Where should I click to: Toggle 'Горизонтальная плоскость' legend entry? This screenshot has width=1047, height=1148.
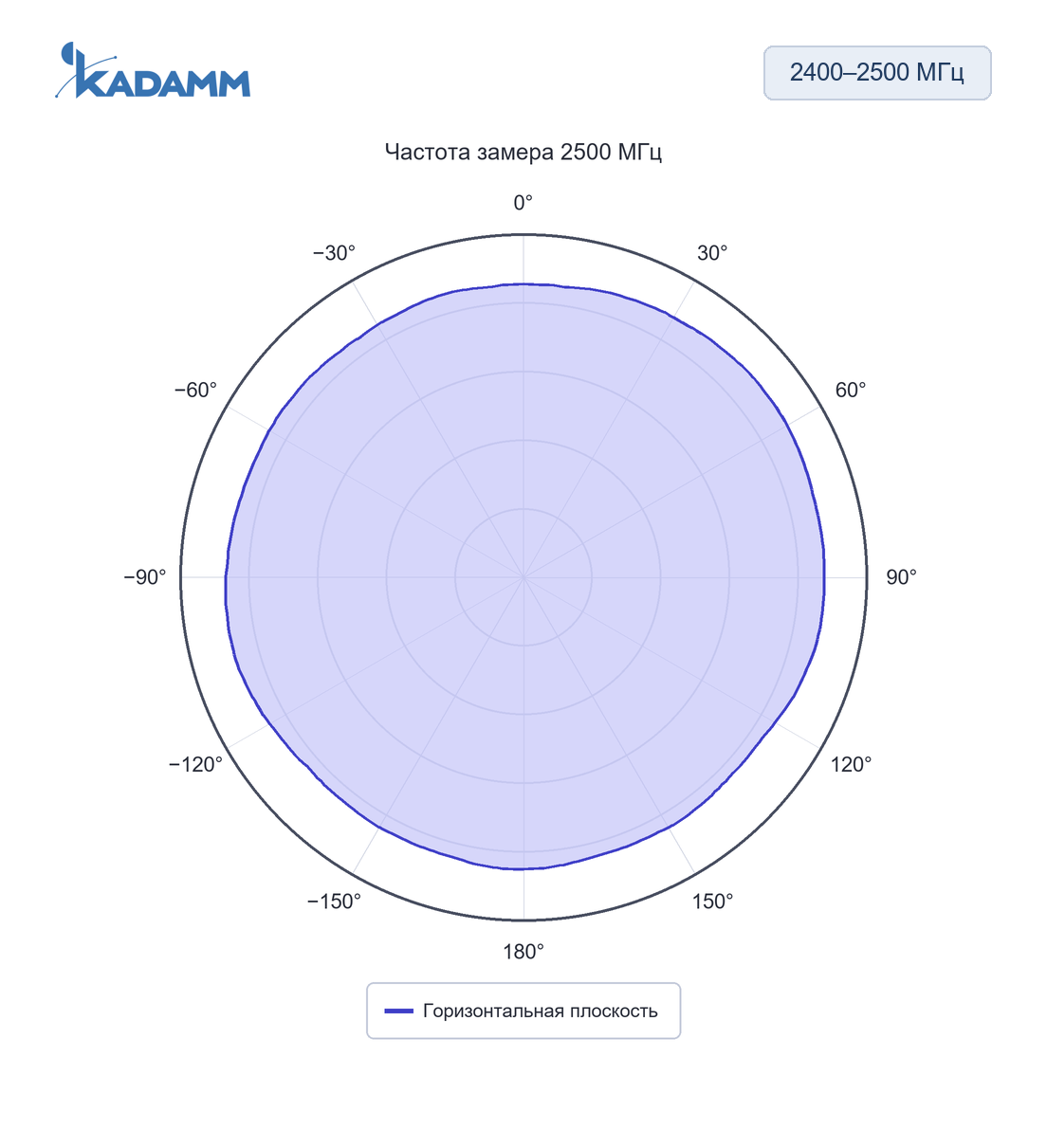click(523, 1011)
